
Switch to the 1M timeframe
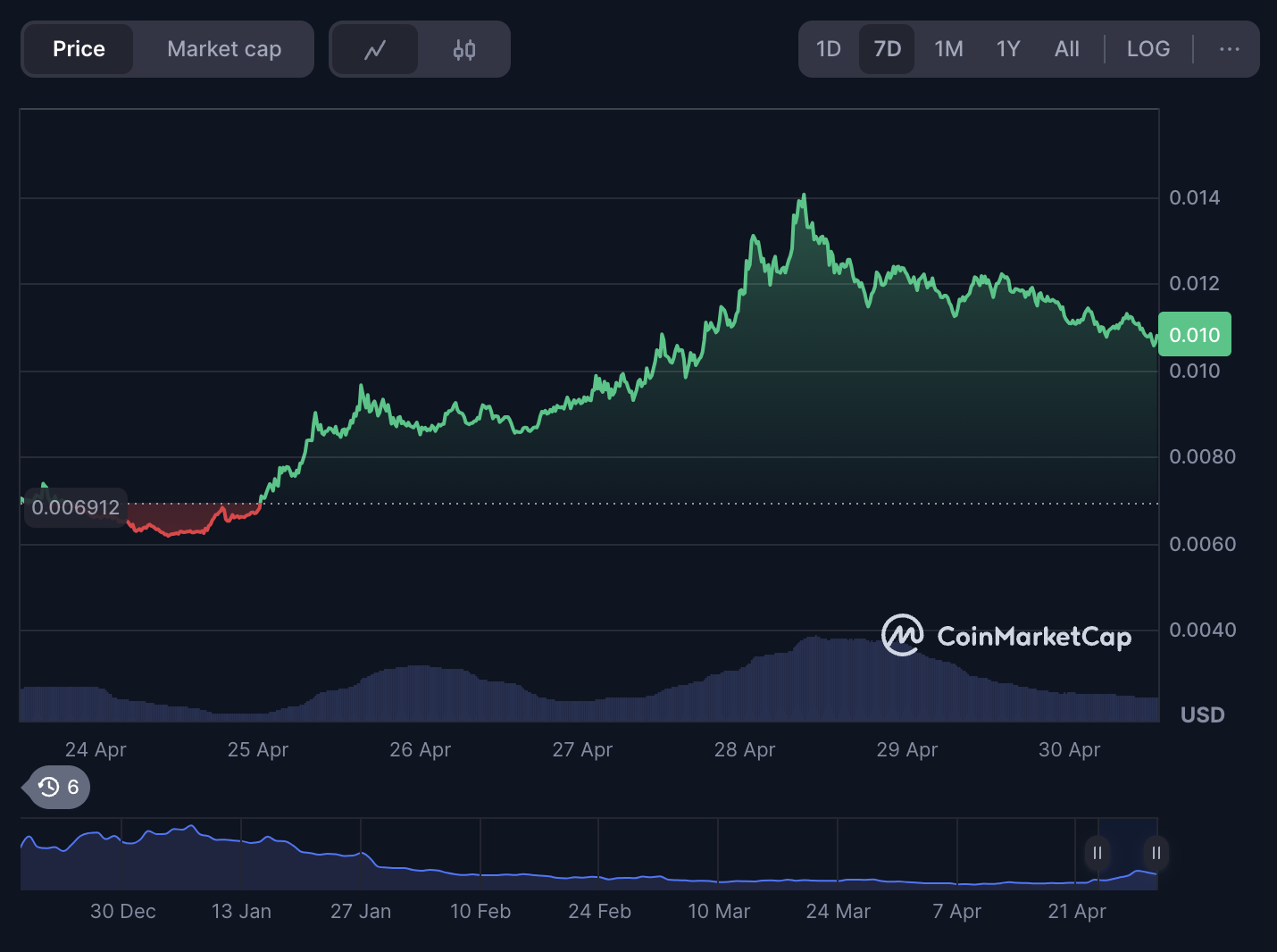(x=948, y=49)
